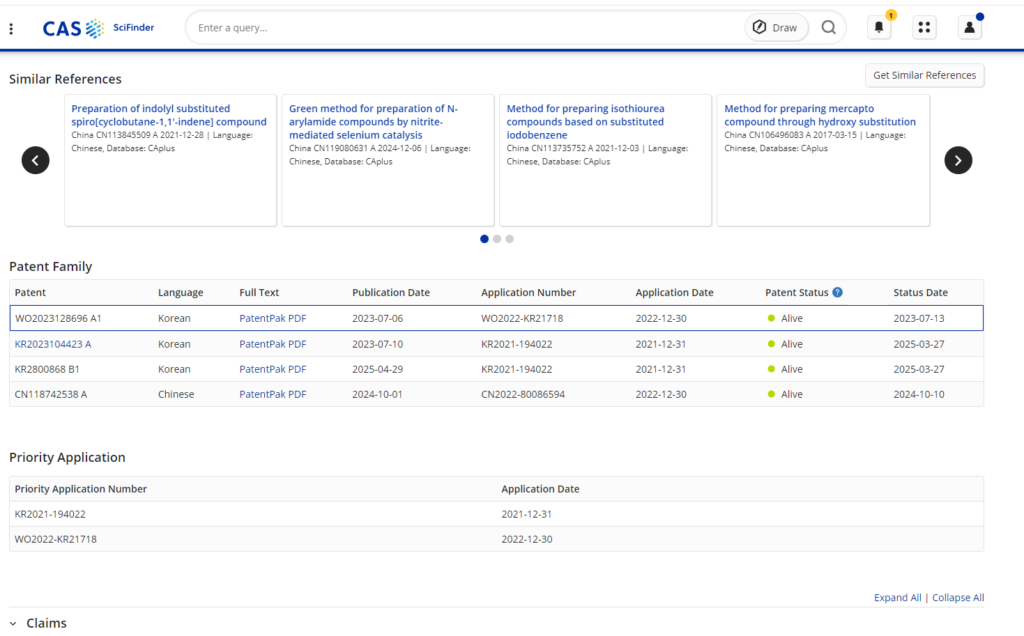The width and height of the screenshot is (1024, 636).
Task: Go to previous similar references
Action: [x=36, y=160]
